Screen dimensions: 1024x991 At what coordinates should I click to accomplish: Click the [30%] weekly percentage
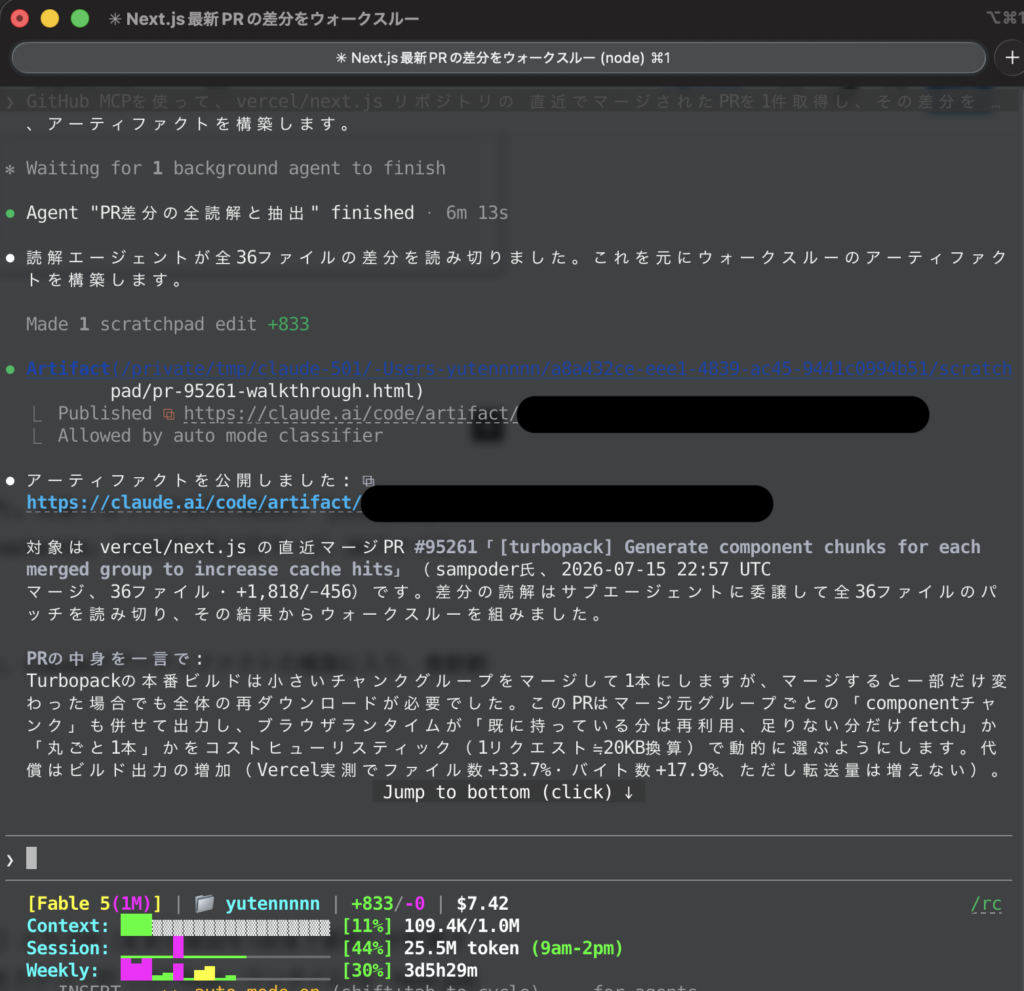point(367,971)
